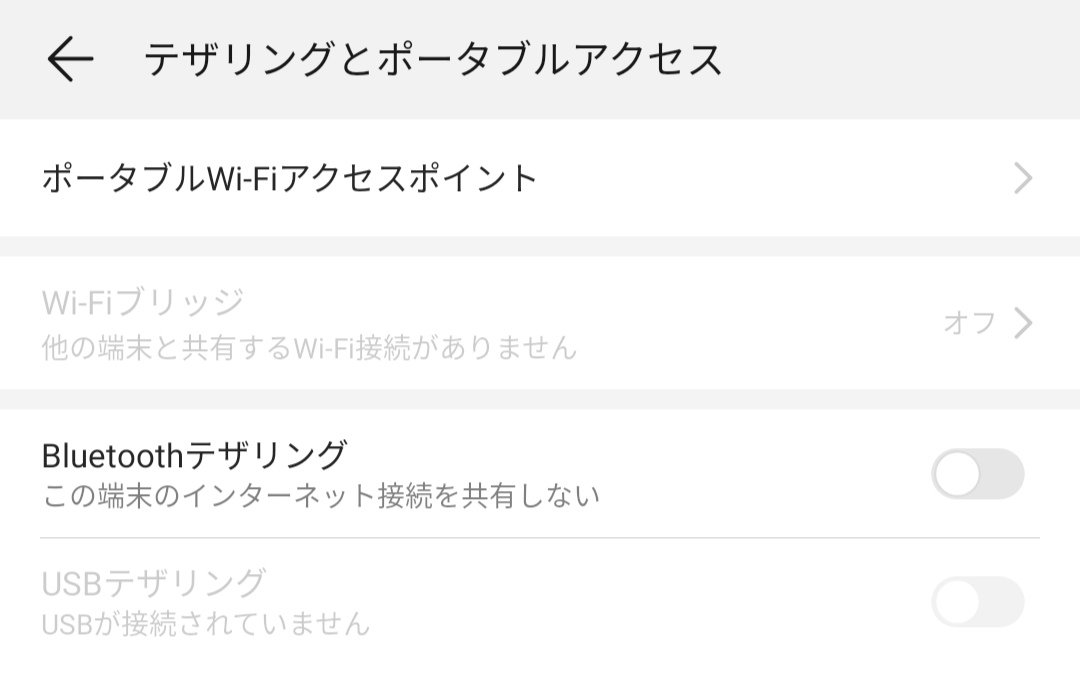Image resolution: width=1080 pixels, height=693 pixels.
Task: Click empty space in the Bluetoothテザリング row
Action: point(758,474)
